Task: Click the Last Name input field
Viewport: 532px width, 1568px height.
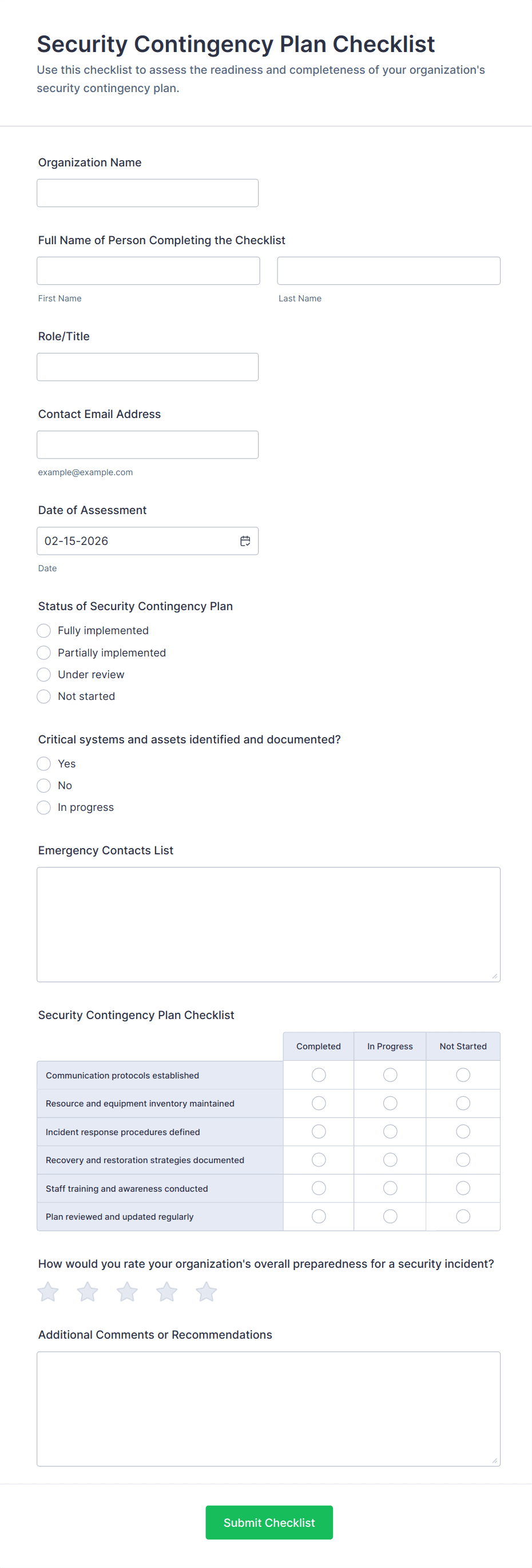Action: point(388,271)
